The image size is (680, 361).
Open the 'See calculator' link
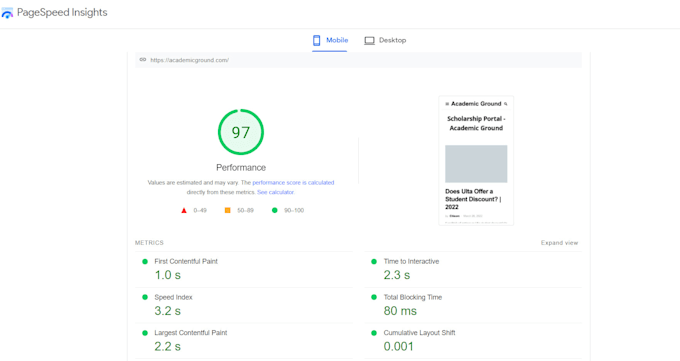coord(275,192)
